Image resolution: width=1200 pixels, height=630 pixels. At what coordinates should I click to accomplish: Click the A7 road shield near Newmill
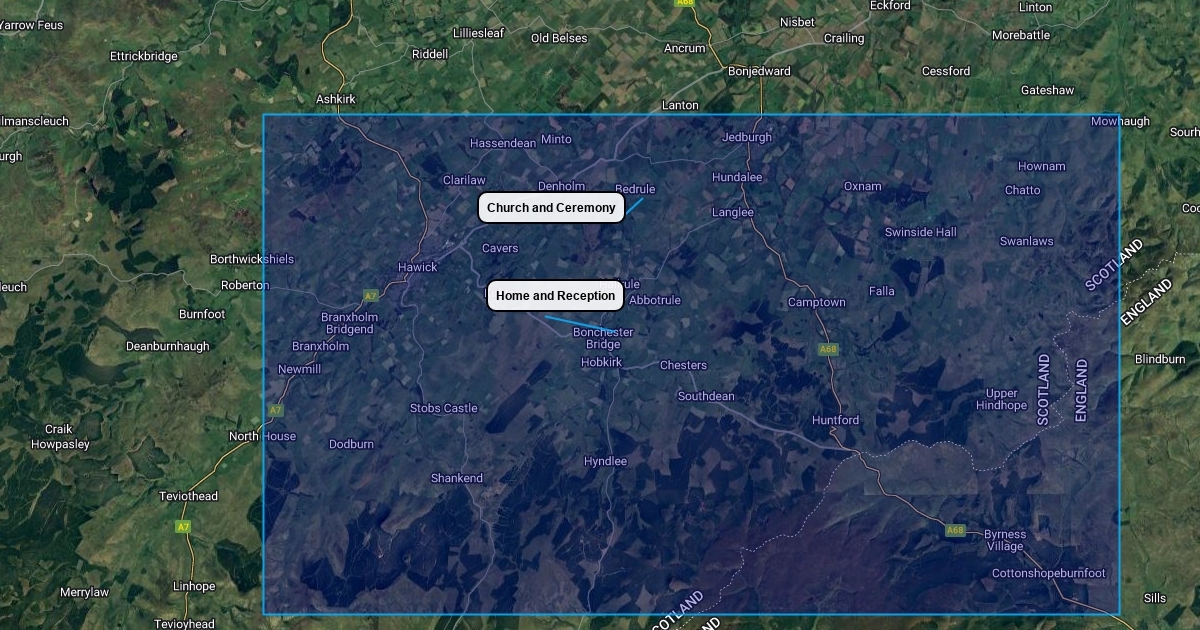pos(276,410)
